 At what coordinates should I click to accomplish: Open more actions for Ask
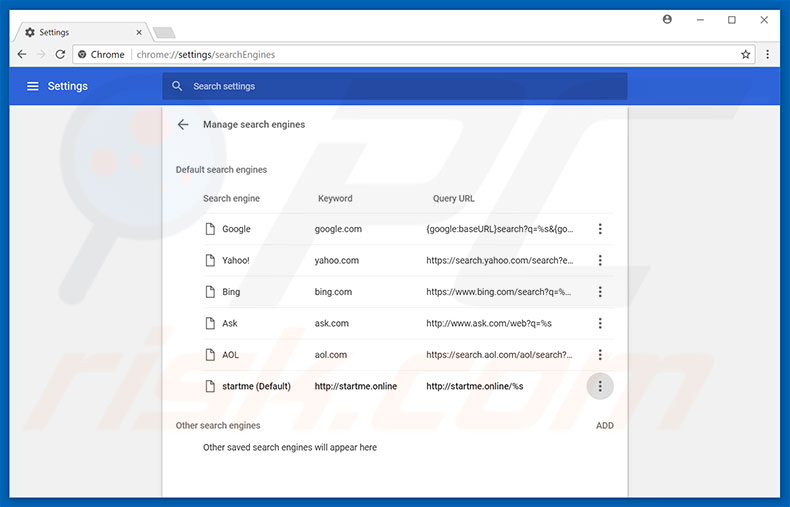coord(600,323)
